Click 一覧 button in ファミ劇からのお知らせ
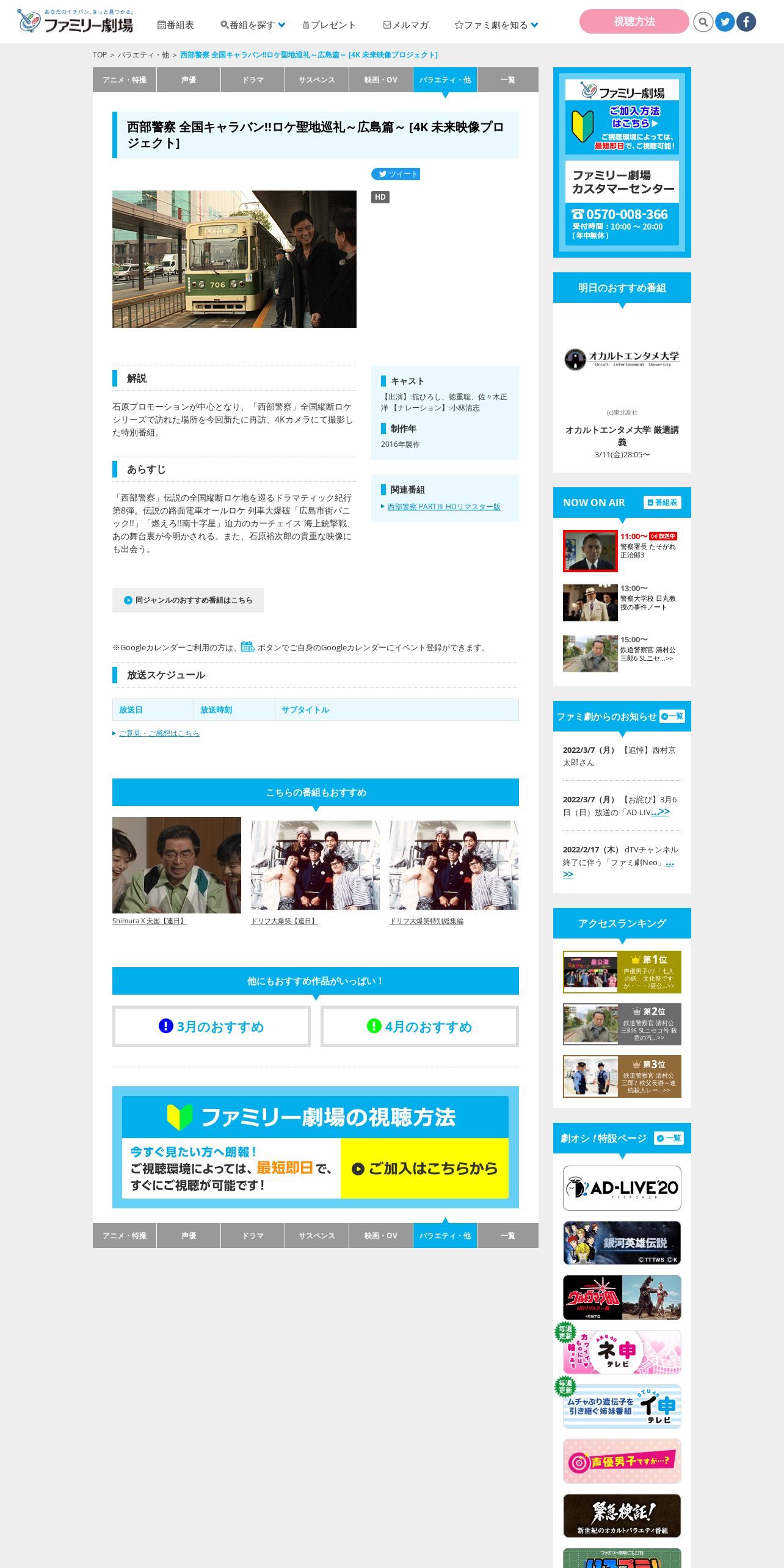The height and width of the screenshot is (1568, 784). tap(672, 716)
